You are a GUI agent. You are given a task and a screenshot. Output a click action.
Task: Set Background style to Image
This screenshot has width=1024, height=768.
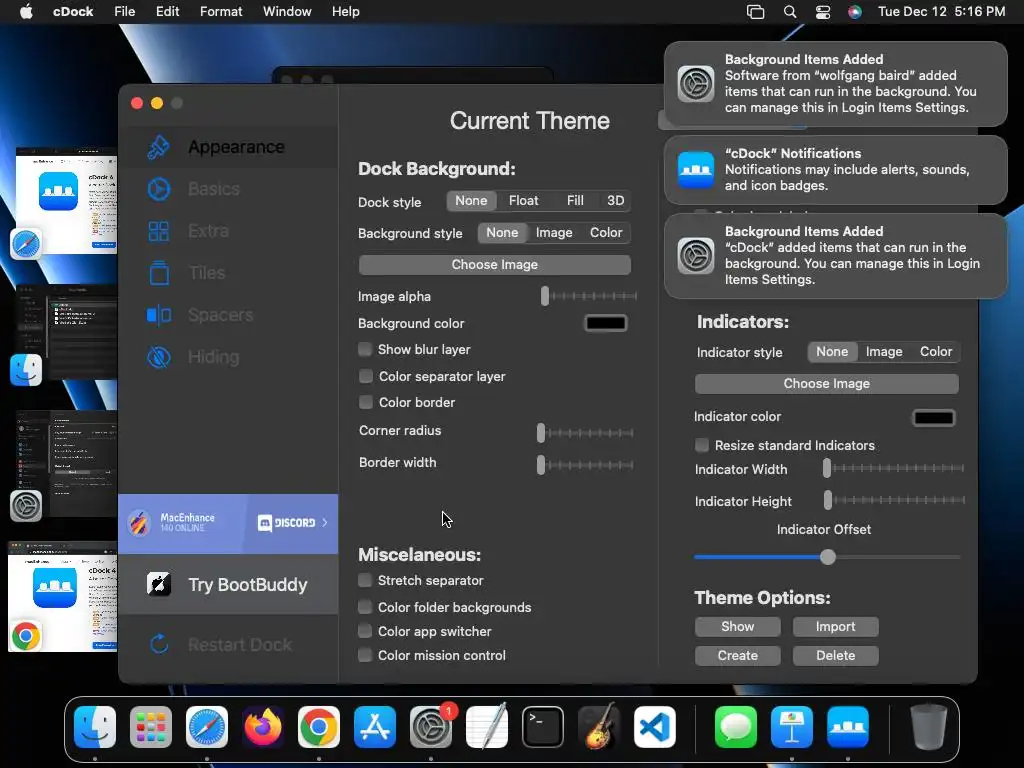[x=554, y=232]
